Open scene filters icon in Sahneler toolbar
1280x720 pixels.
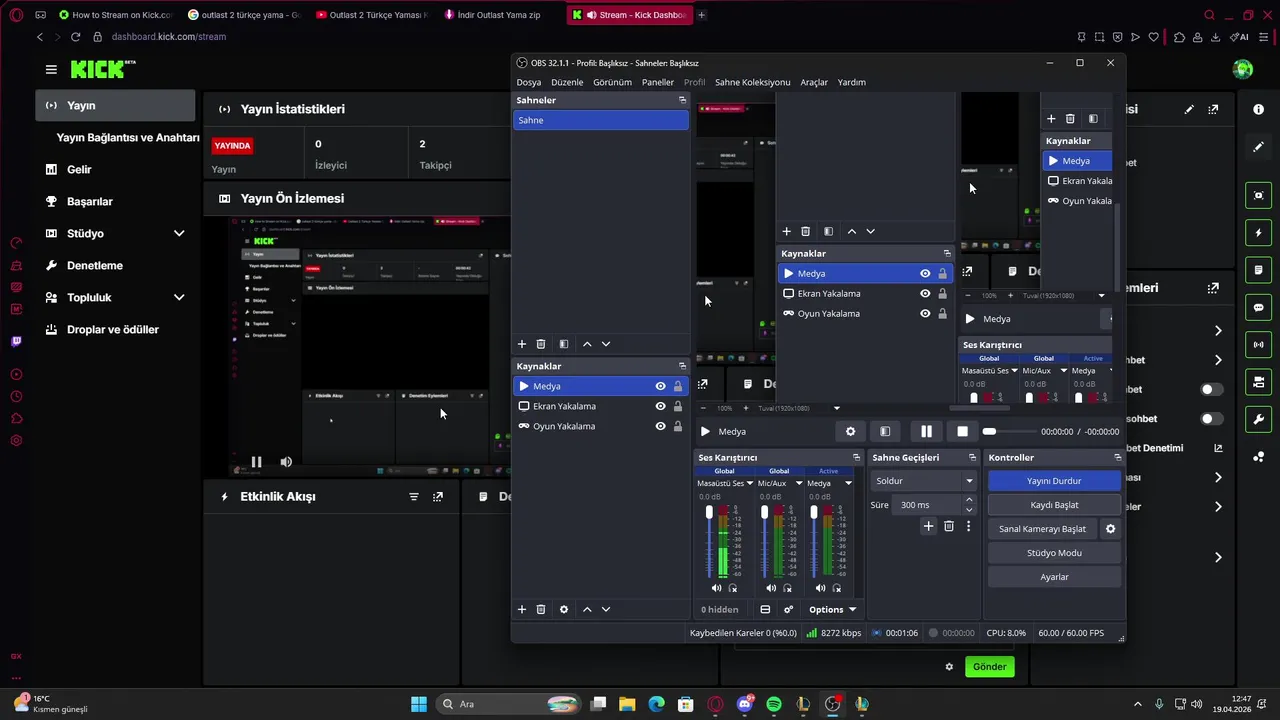[564, 344]
